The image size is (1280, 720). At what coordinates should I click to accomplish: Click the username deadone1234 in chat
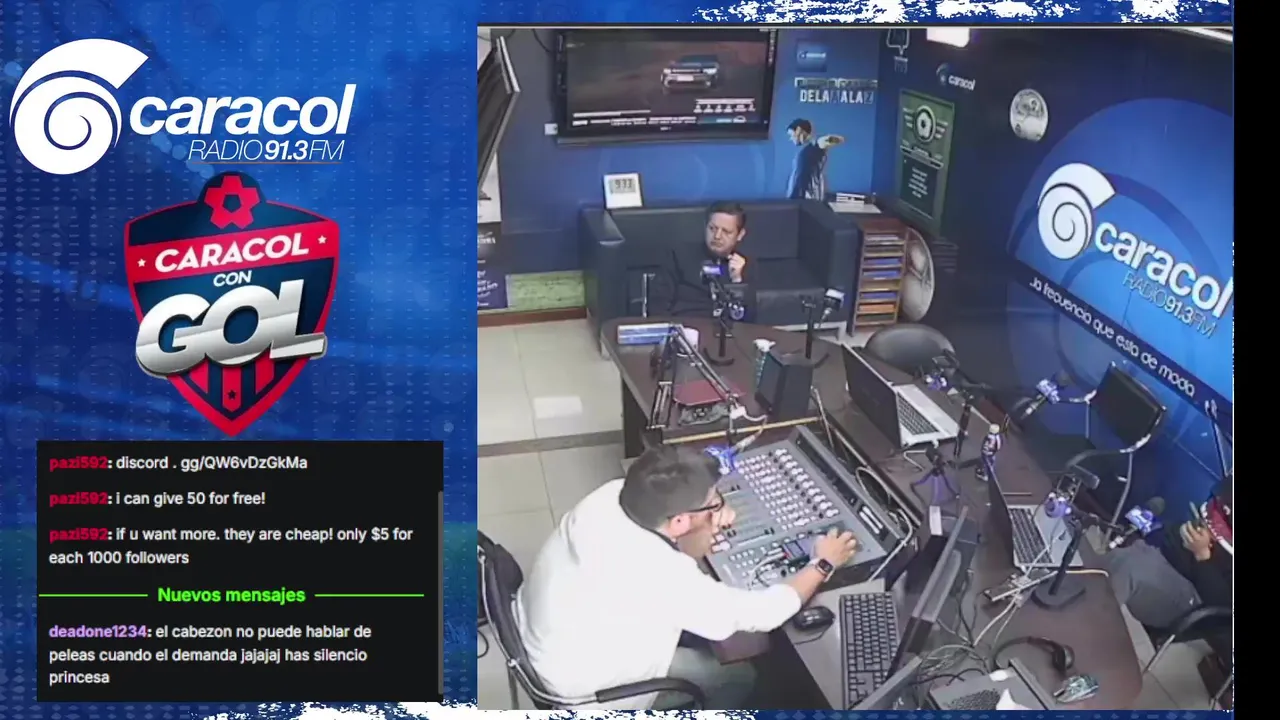[x=99, y=632]
